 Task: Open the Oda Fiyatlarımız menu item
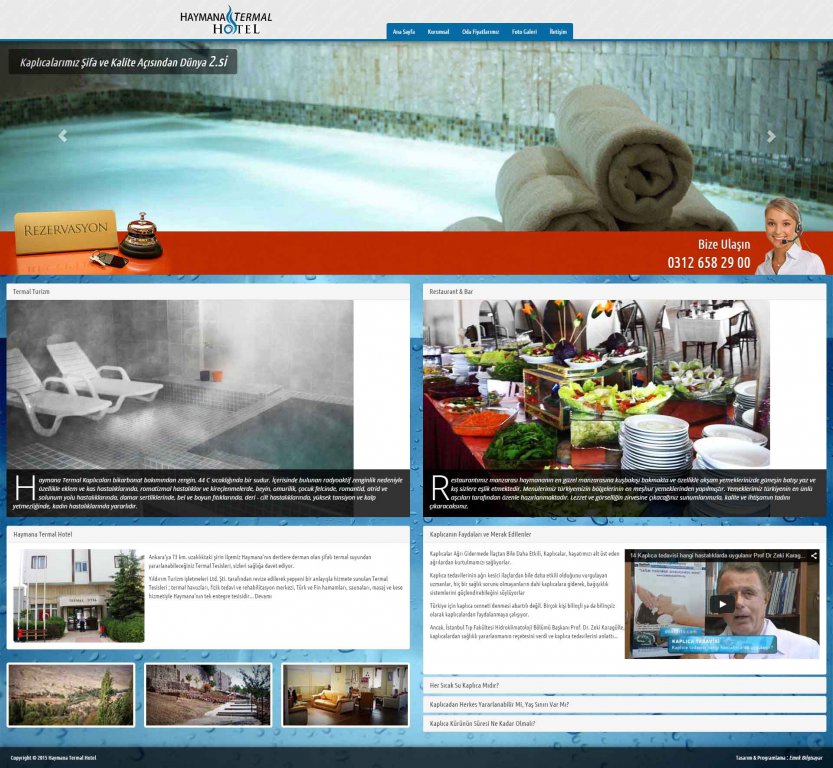pos(479,32)
